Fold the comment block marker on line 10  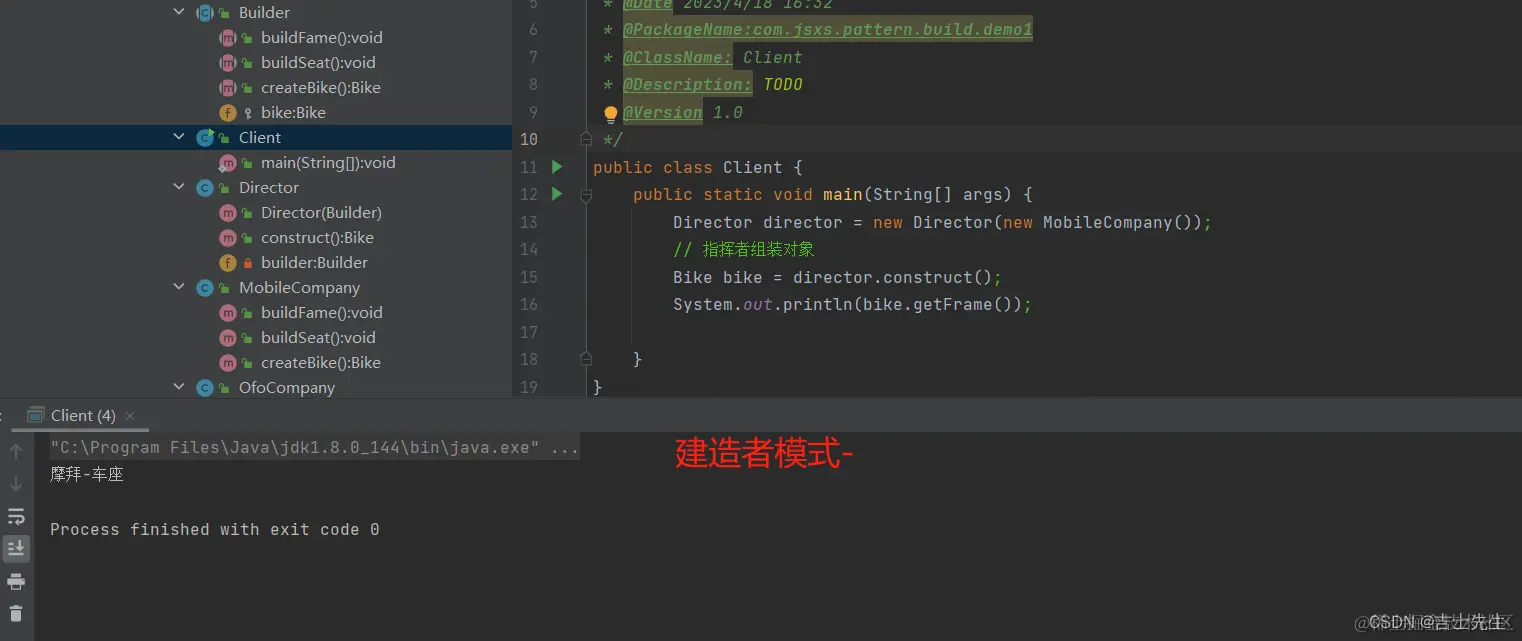(x=587, y=139)
